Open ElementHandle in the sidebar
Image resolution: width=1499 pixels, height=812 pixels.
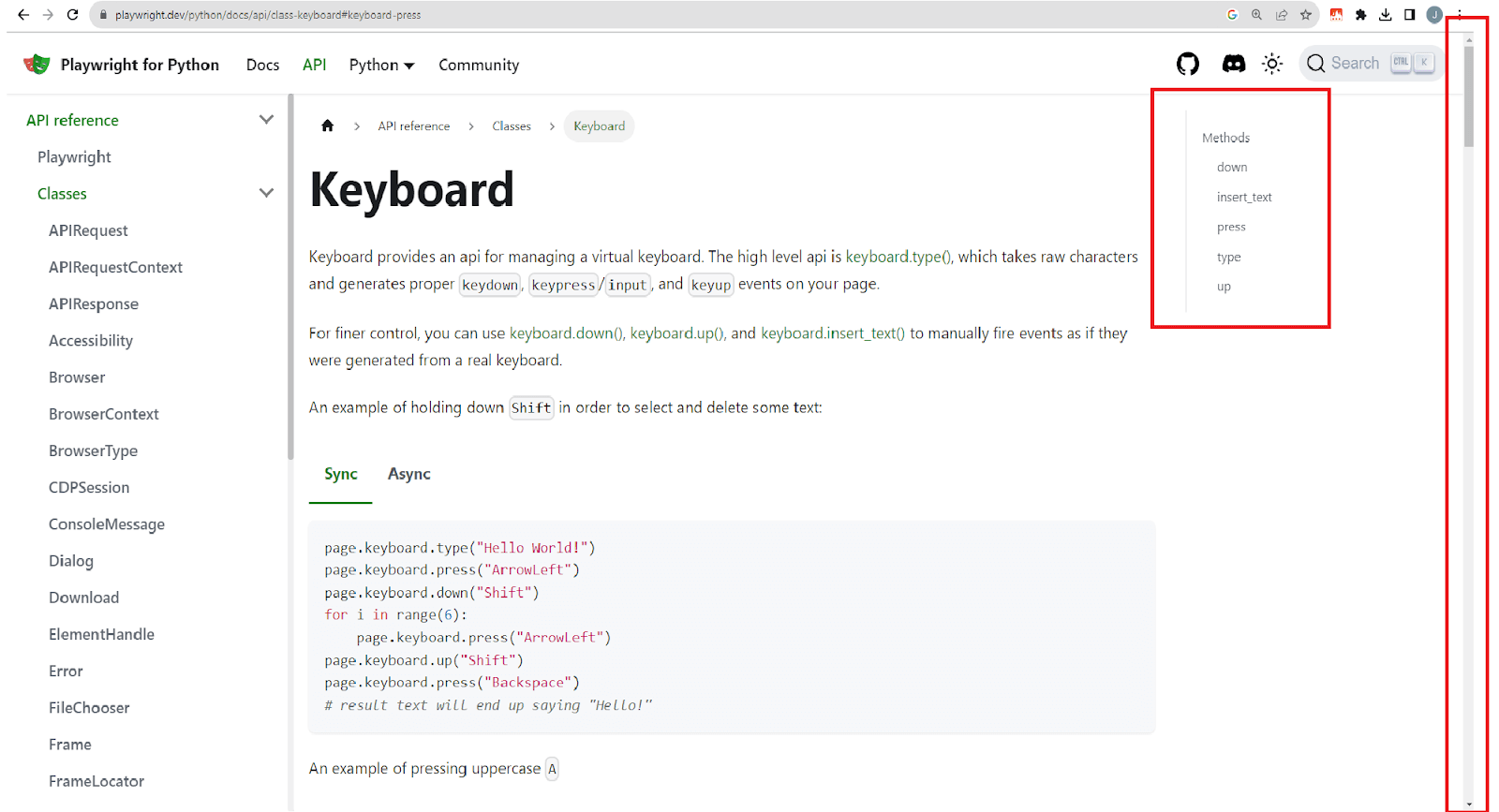[101, 634]
